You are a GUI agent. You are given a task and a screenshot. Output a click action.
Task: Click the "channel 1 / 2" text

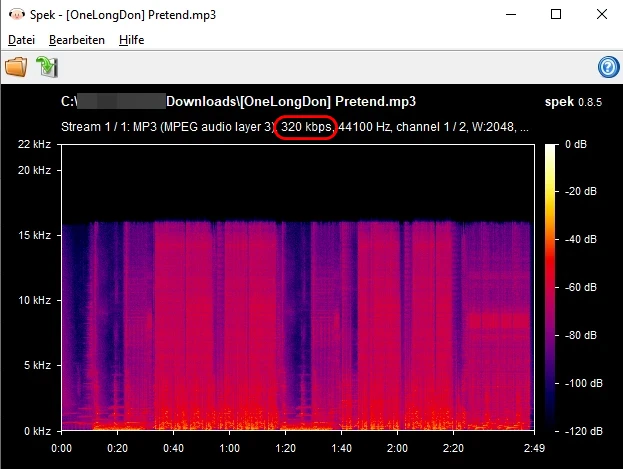coord(431,127)
